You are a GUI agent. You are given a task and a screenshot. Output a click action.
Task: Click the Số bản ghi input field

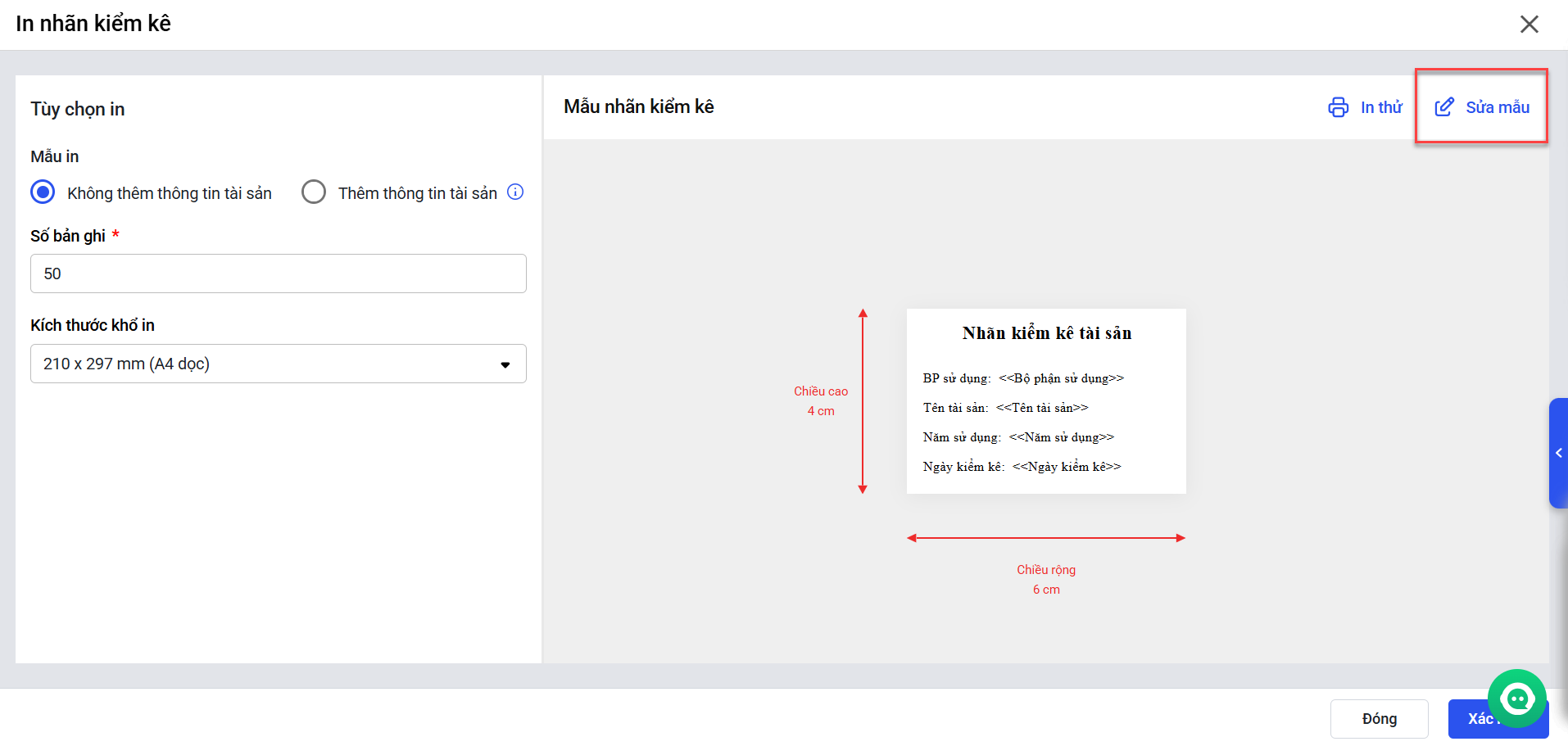pyautogui.click(x=278, y=274)
